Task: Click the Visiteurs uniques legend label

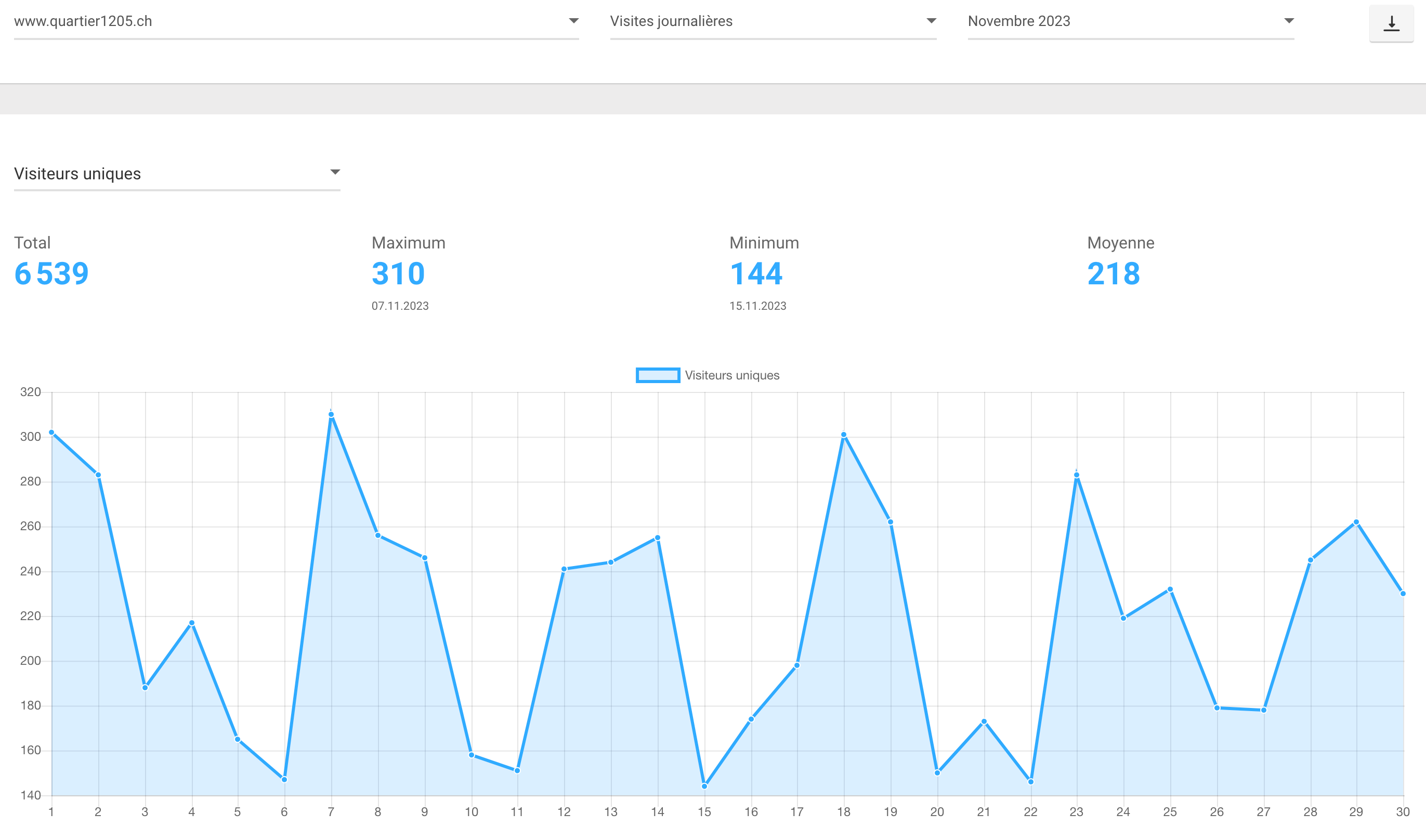Action: coord(731,375)
